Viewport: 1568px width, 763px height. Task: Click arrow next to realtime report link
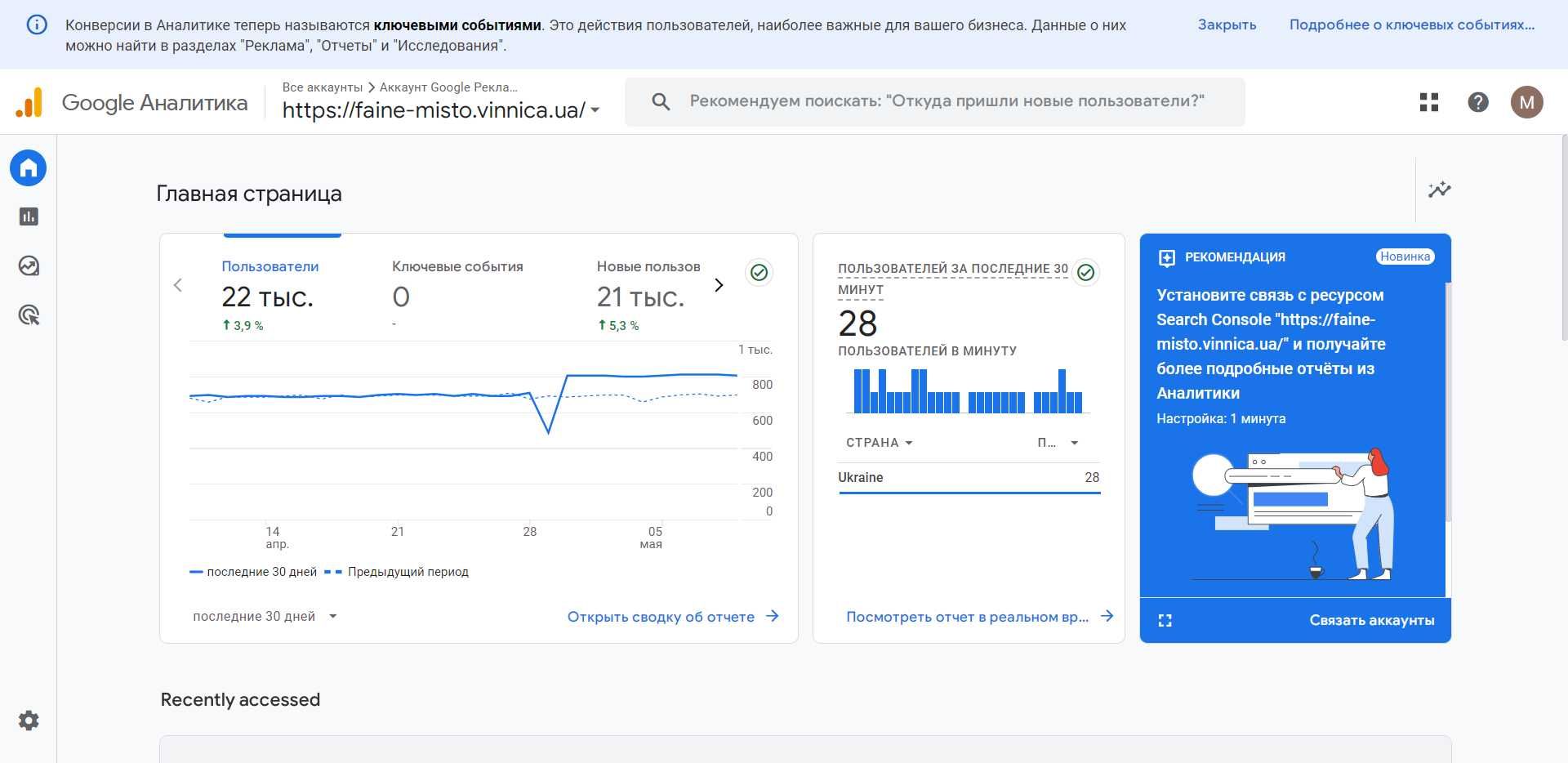point(1107,616)
